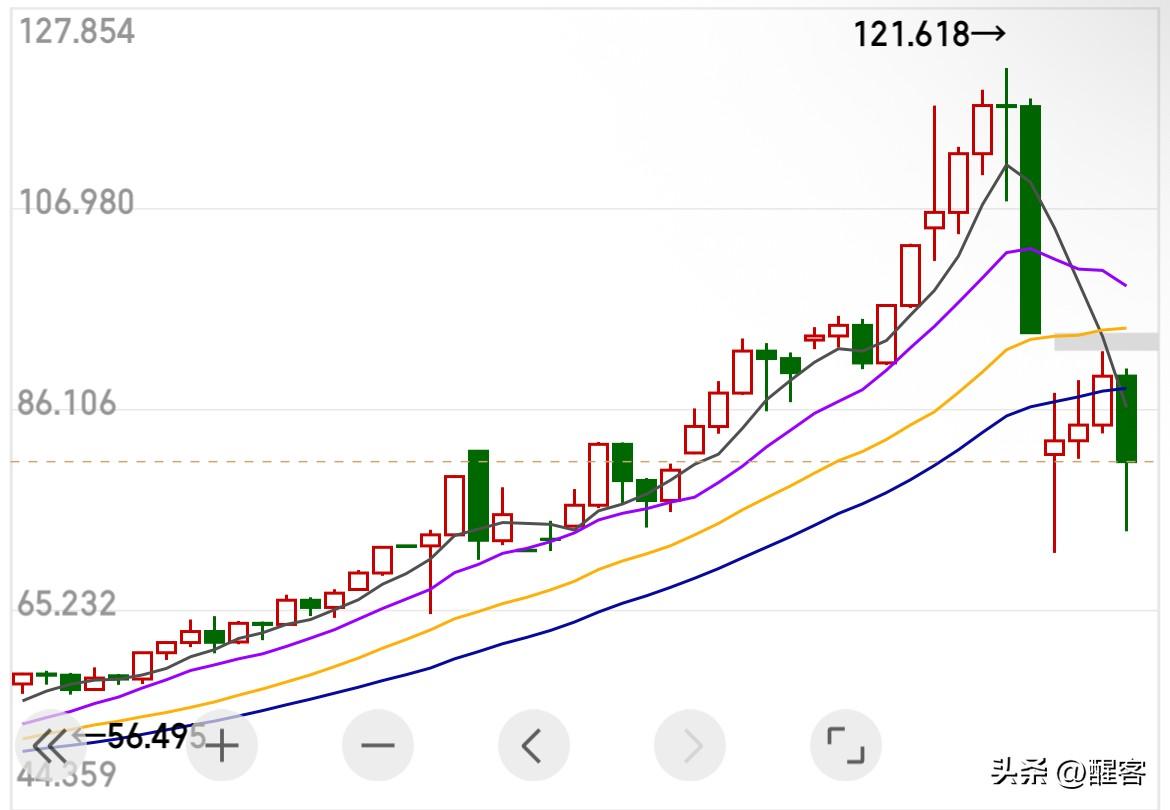Zoom in with the plus button
Viewport: 1170px width, 810px height.
[x=222, y=745]
